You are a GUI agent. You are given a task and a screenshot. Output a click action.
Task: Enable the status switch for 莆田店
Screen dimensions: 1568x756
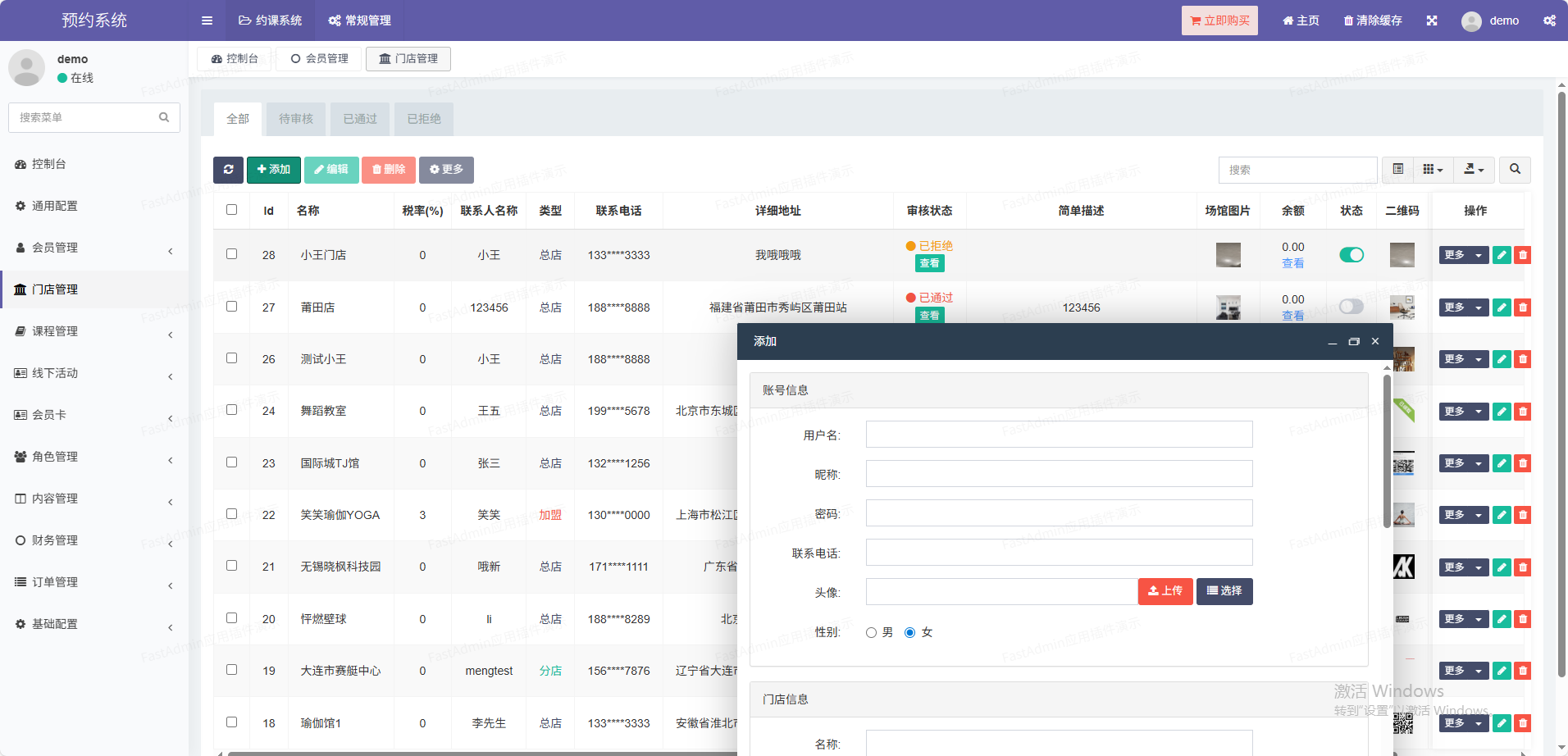1351,307
